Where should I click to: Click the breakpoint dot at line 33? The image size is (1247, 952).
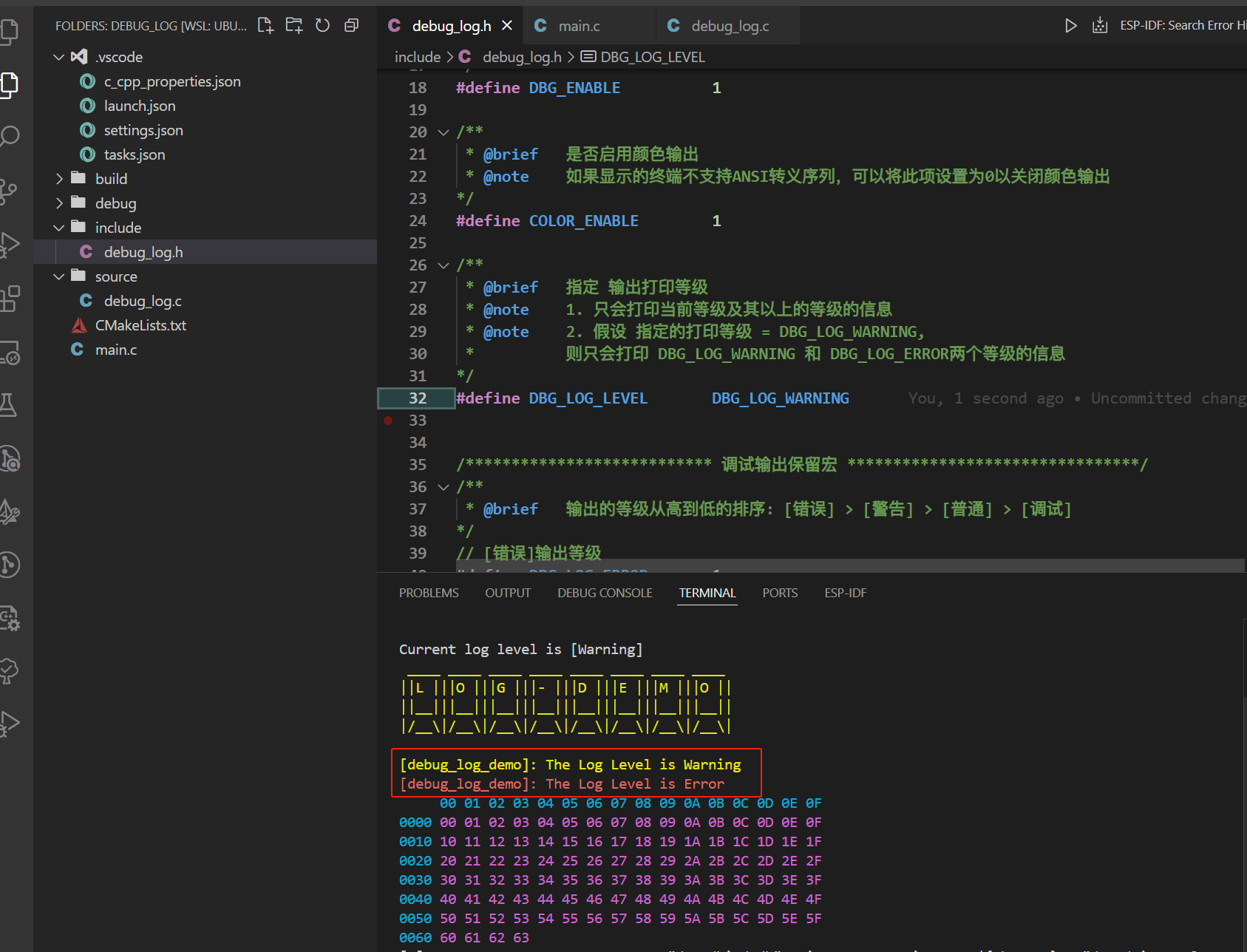(x=388, y=421)
